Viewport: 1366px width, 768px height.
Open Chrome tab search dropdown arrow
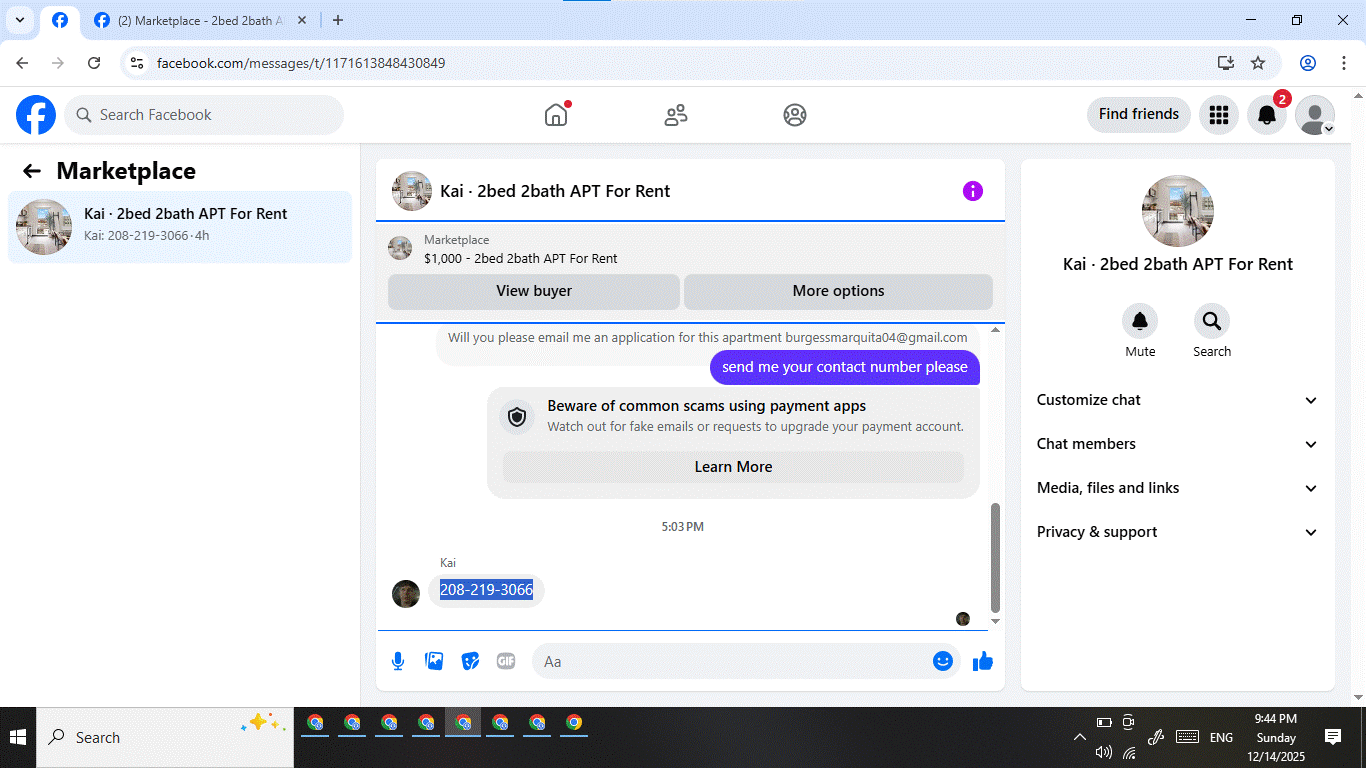tap(19, 20)
